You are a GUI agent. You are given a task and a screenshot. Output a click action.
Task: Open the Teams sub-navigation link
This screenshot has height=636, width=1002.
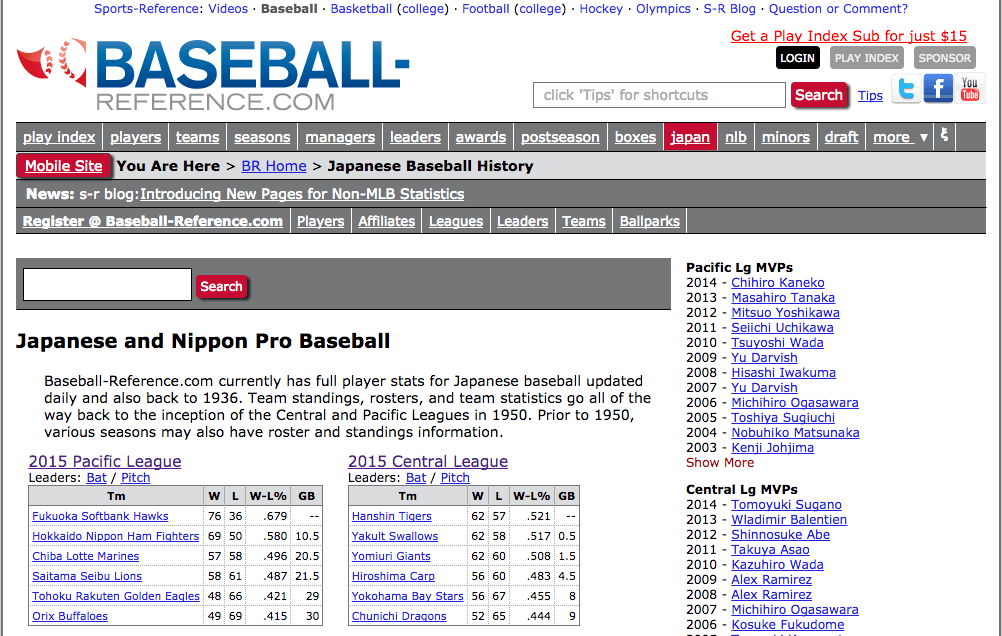583,221
